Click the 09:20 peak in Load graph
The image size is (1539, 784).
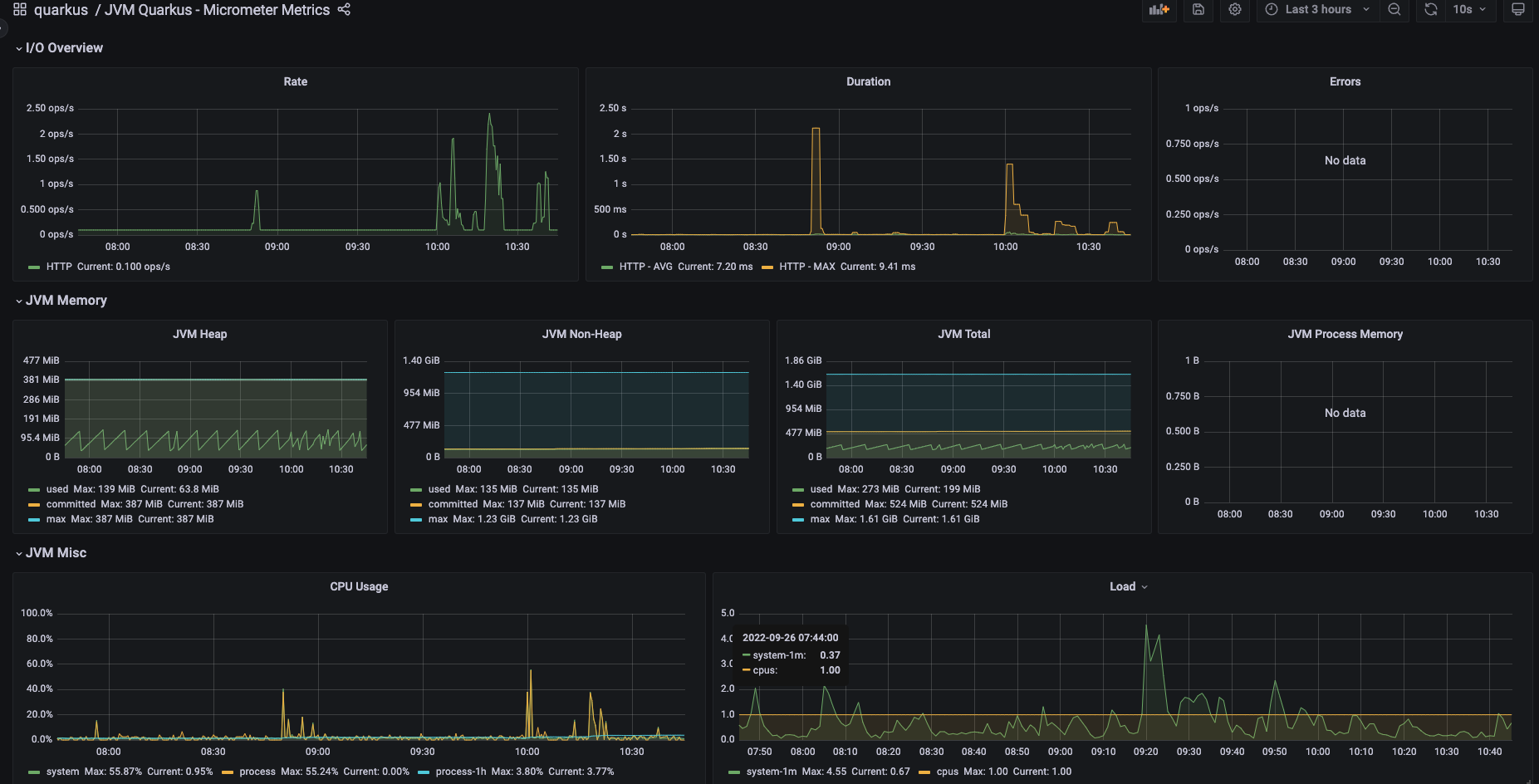coord(1146,626)
